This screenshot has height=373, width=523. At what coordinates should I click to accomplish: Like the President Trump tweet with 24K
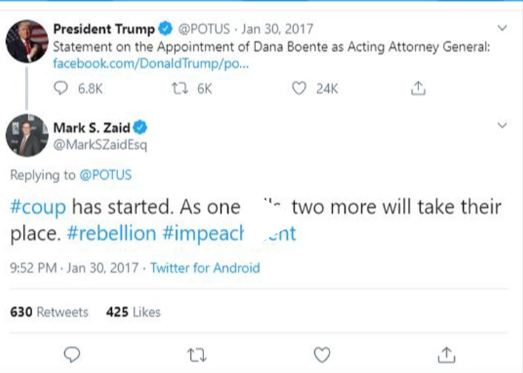[x=299, y=88]
